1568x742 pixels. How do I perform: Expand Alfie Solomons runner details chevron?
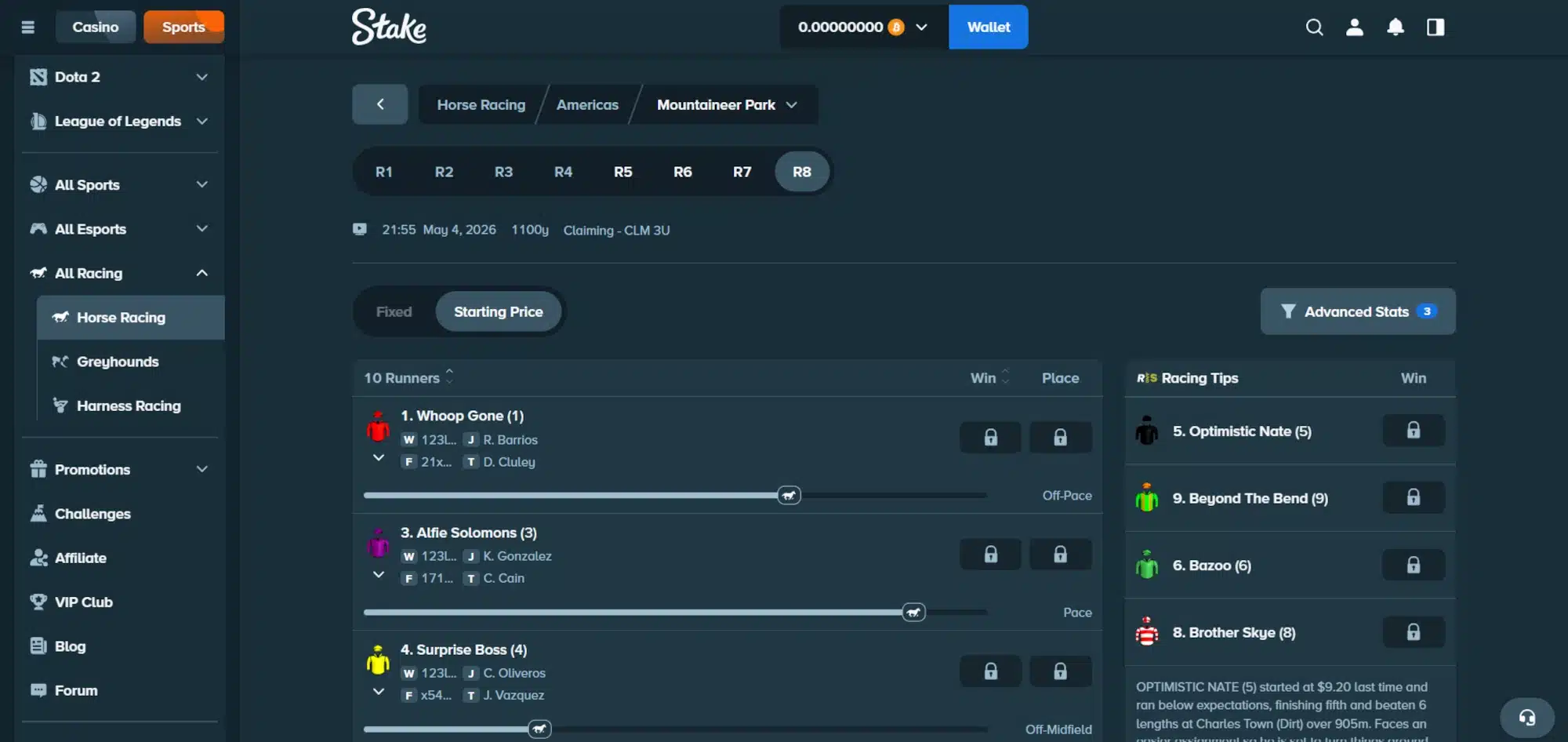[x=379, y=574]
